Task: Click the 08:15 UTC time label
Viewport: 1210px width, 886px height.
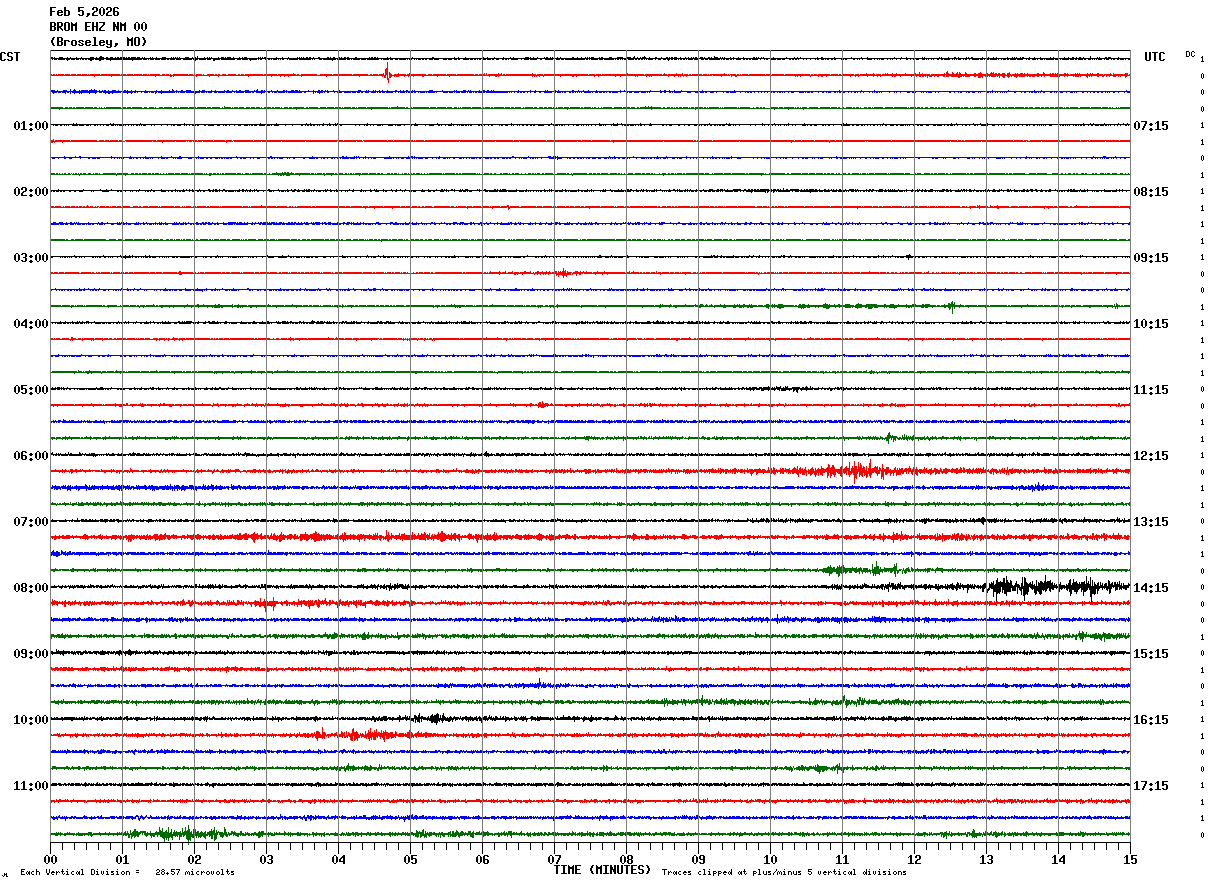Action: 1151,192
